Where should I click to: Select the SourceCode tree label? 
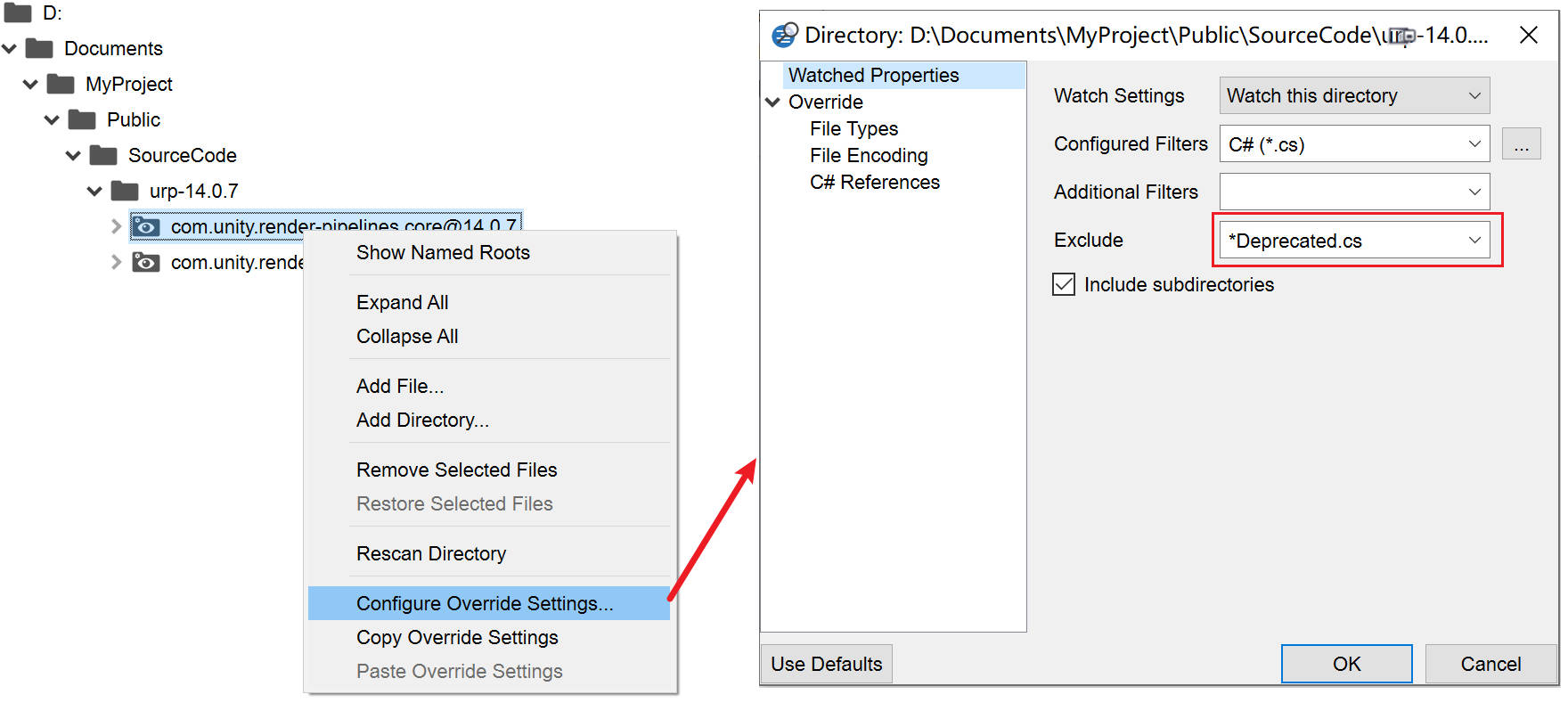[183, 155]
